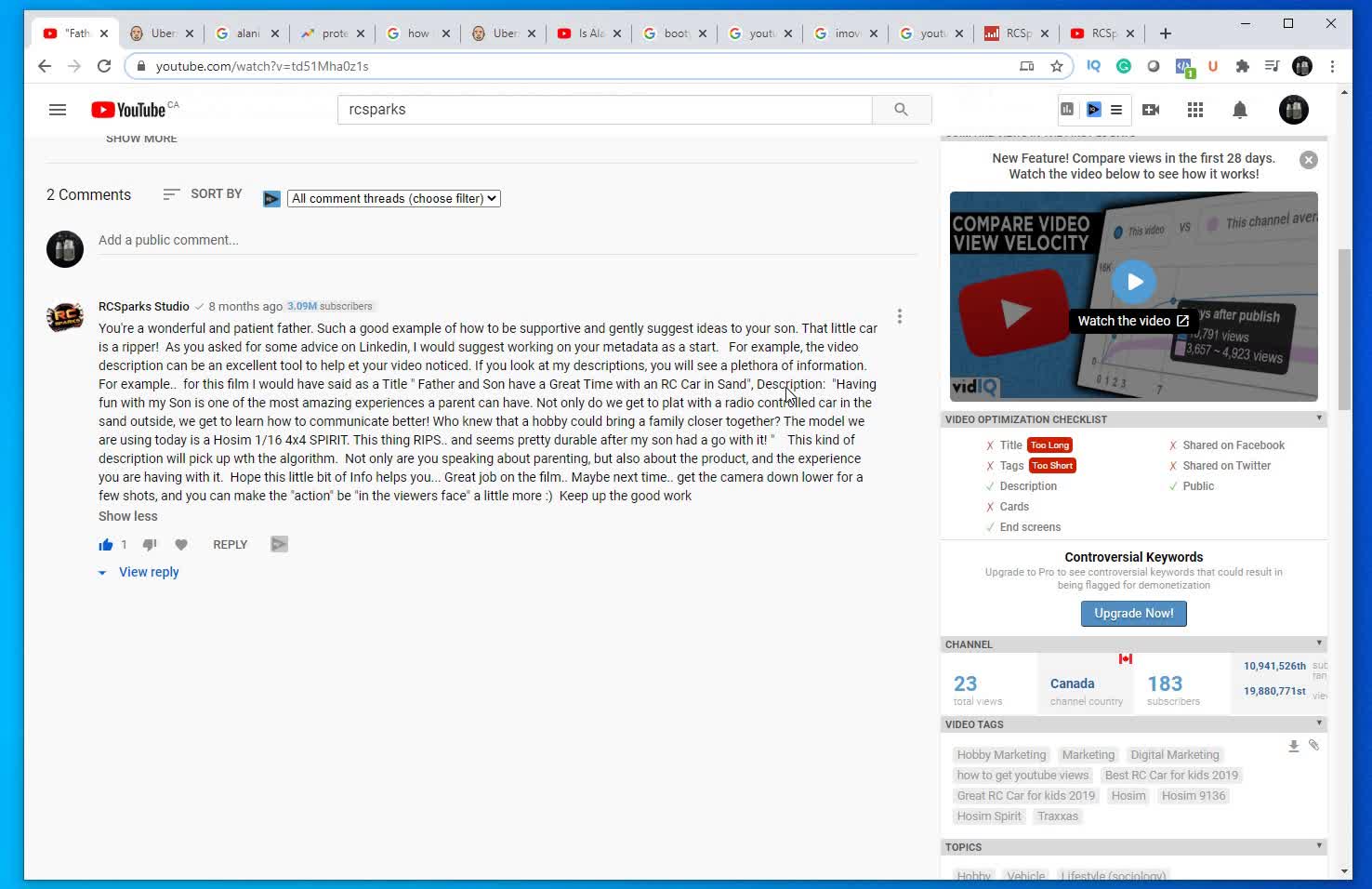
Task: Open comment options three-dot menu
Action: [x=900, y=316]
